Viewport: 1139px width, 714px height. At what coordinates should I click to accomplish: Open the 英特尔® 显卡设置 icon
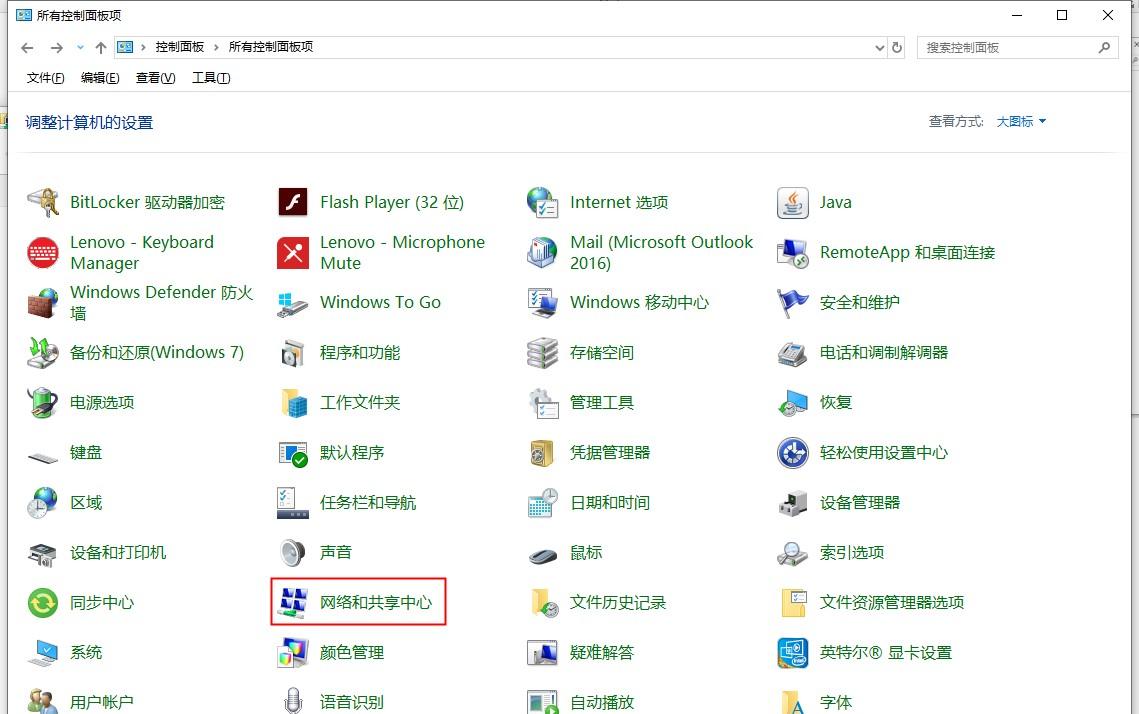point(793,653)
